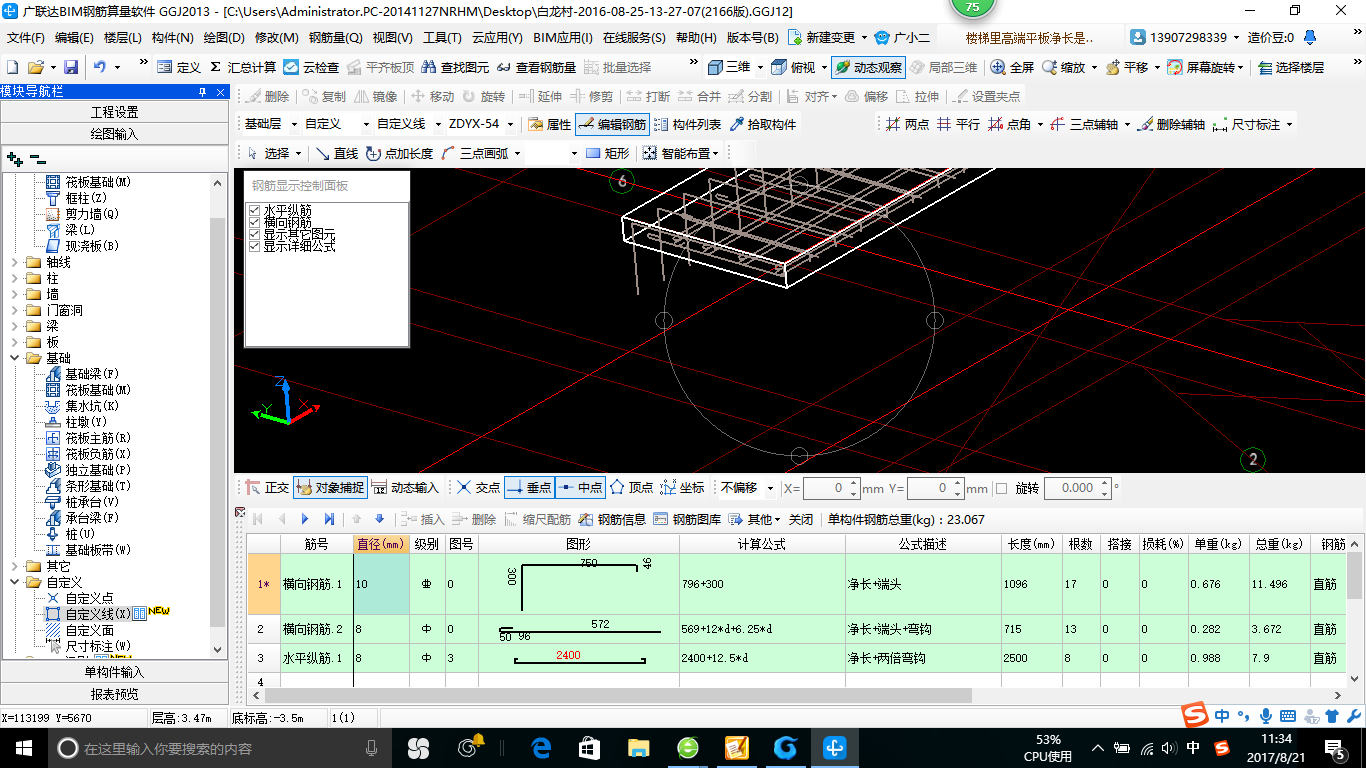Open 工具(T) menu
The width and height of the screenshot is (1366, 768).
442,38
